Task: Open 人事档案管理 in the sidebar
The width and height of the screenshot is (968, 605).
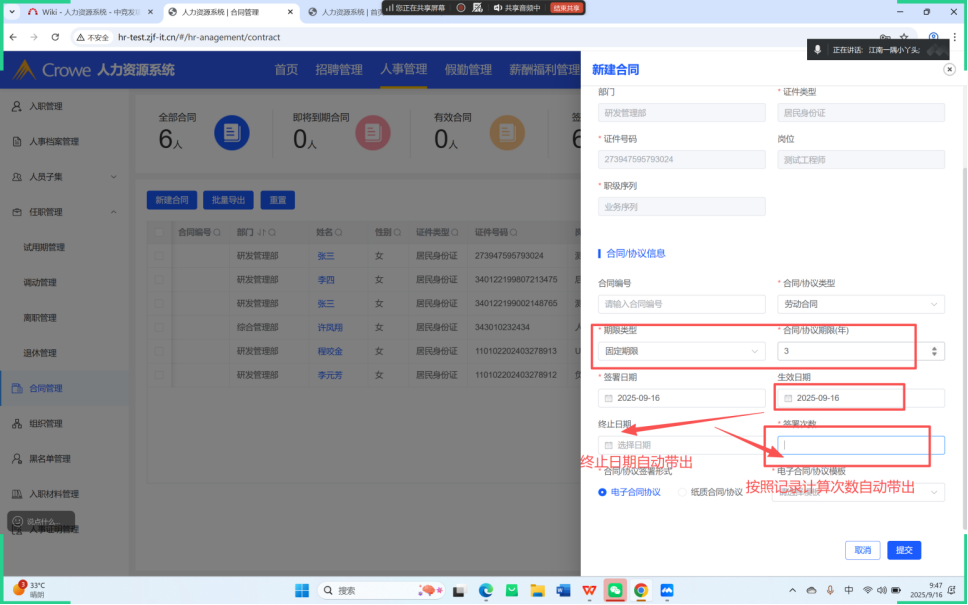Action: coord(54,141)
